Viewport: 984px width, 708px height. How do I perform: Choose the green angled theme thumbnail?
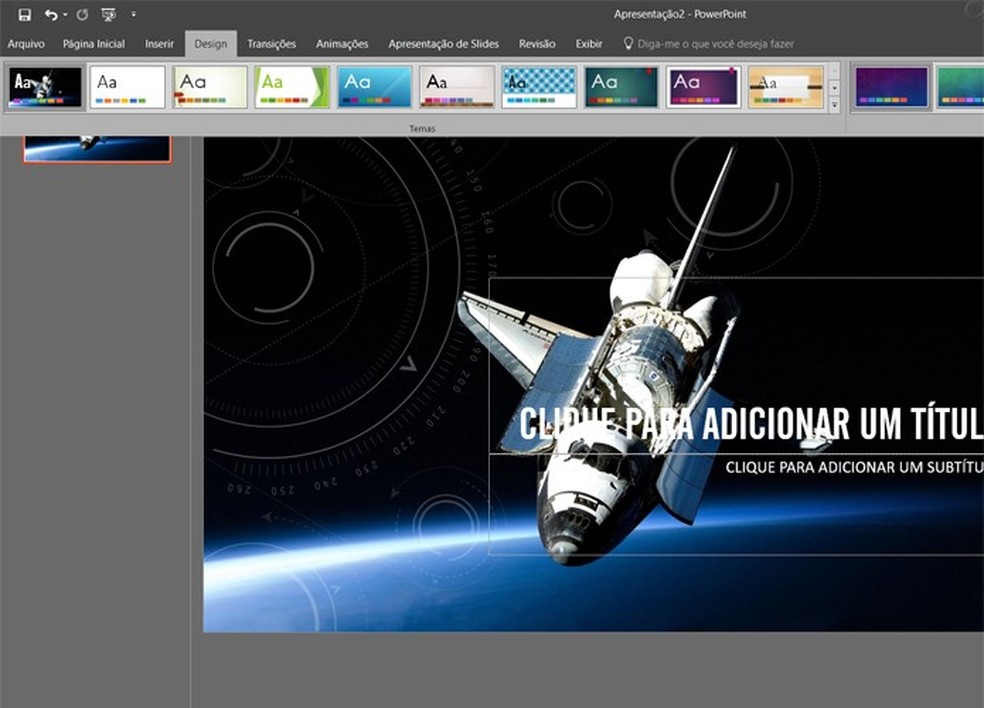pos(292,87)
